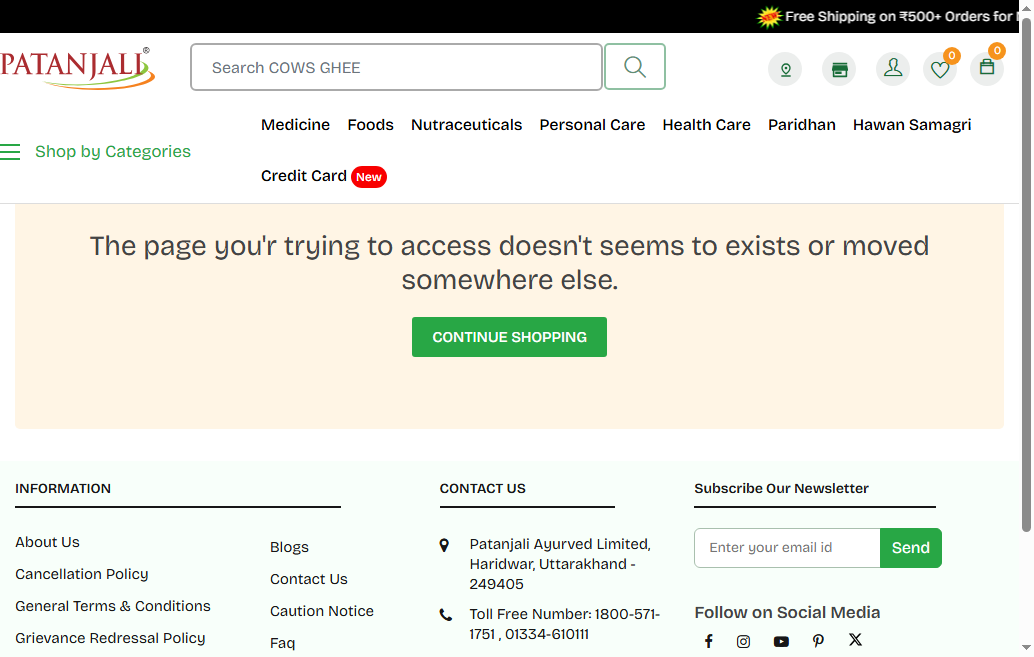Open the user account icon
The width and height of the screenshot is (1034, 657).
coord(893,69)
